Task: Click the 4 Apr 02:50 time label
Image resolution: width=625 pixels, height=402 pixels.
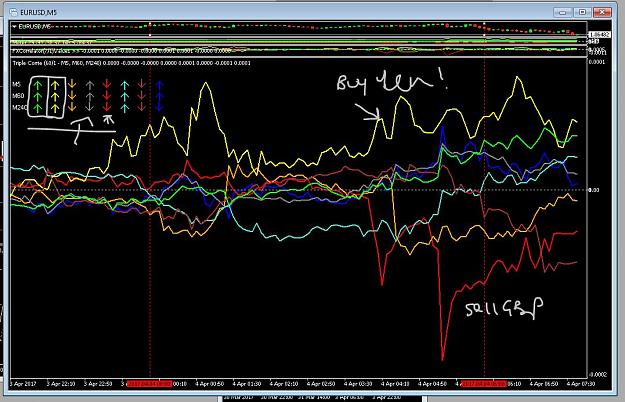Action: 321,384
